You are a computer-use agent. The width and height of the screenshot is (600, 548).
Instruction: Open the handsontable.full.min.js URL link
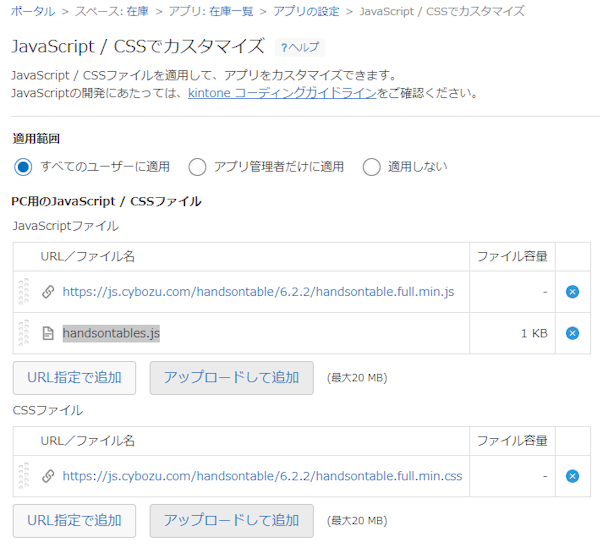click(x=258, y=292)
